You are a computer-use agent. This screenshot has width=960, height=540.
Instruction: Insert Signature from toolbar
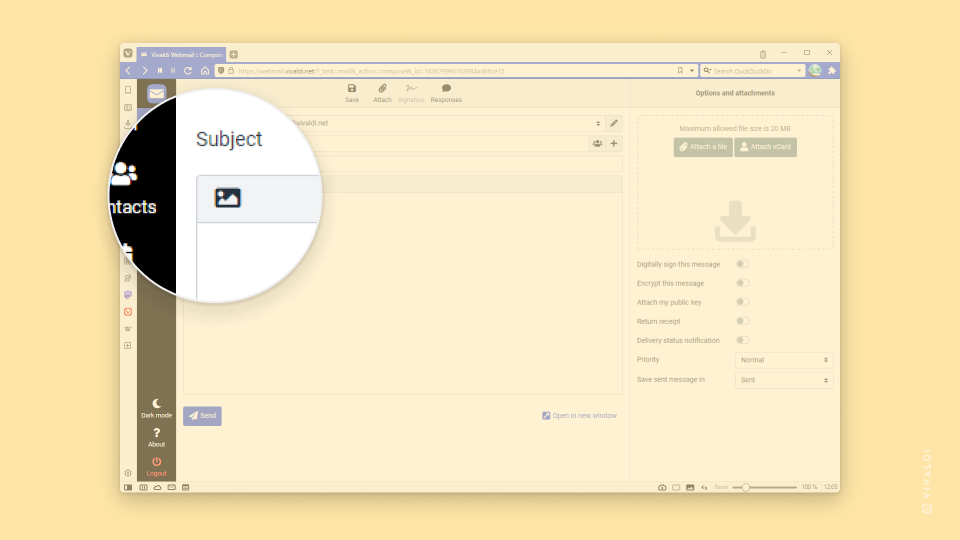pos(411,93)
